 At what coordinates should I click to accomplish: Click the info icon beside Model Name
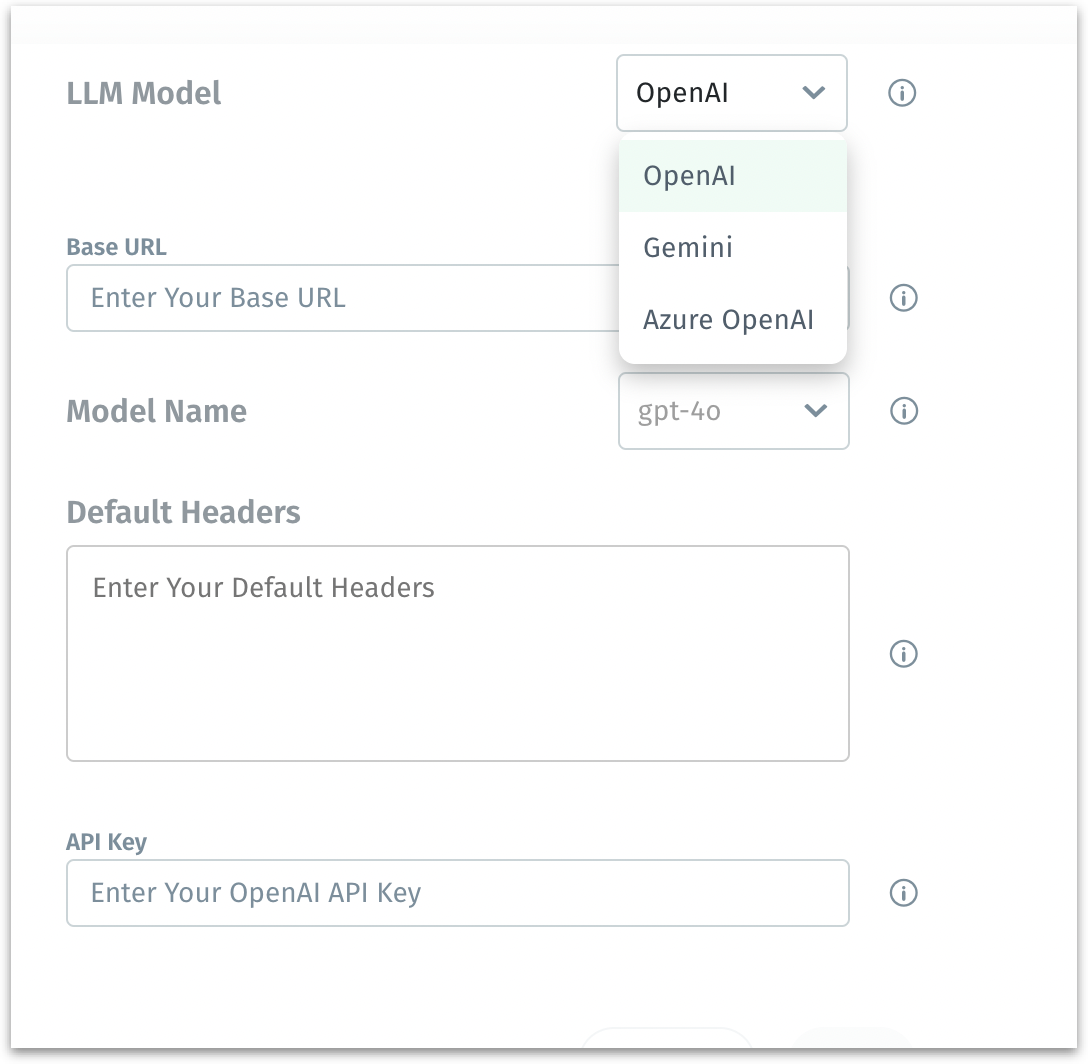pos(903,411)
